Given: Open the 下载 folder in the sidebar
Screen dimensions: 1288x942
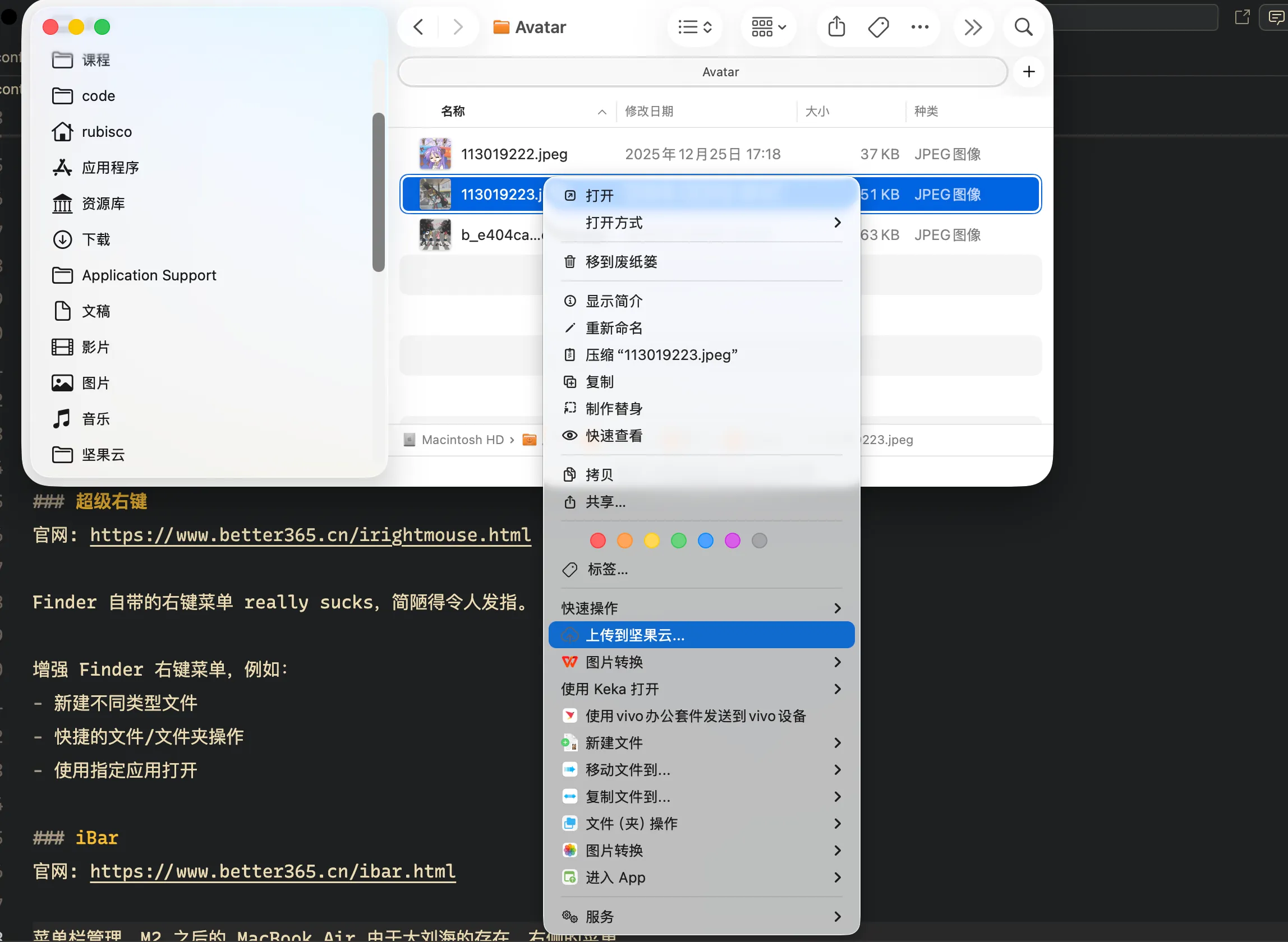Looking at the screenshot, I should [x=96, y=239].
